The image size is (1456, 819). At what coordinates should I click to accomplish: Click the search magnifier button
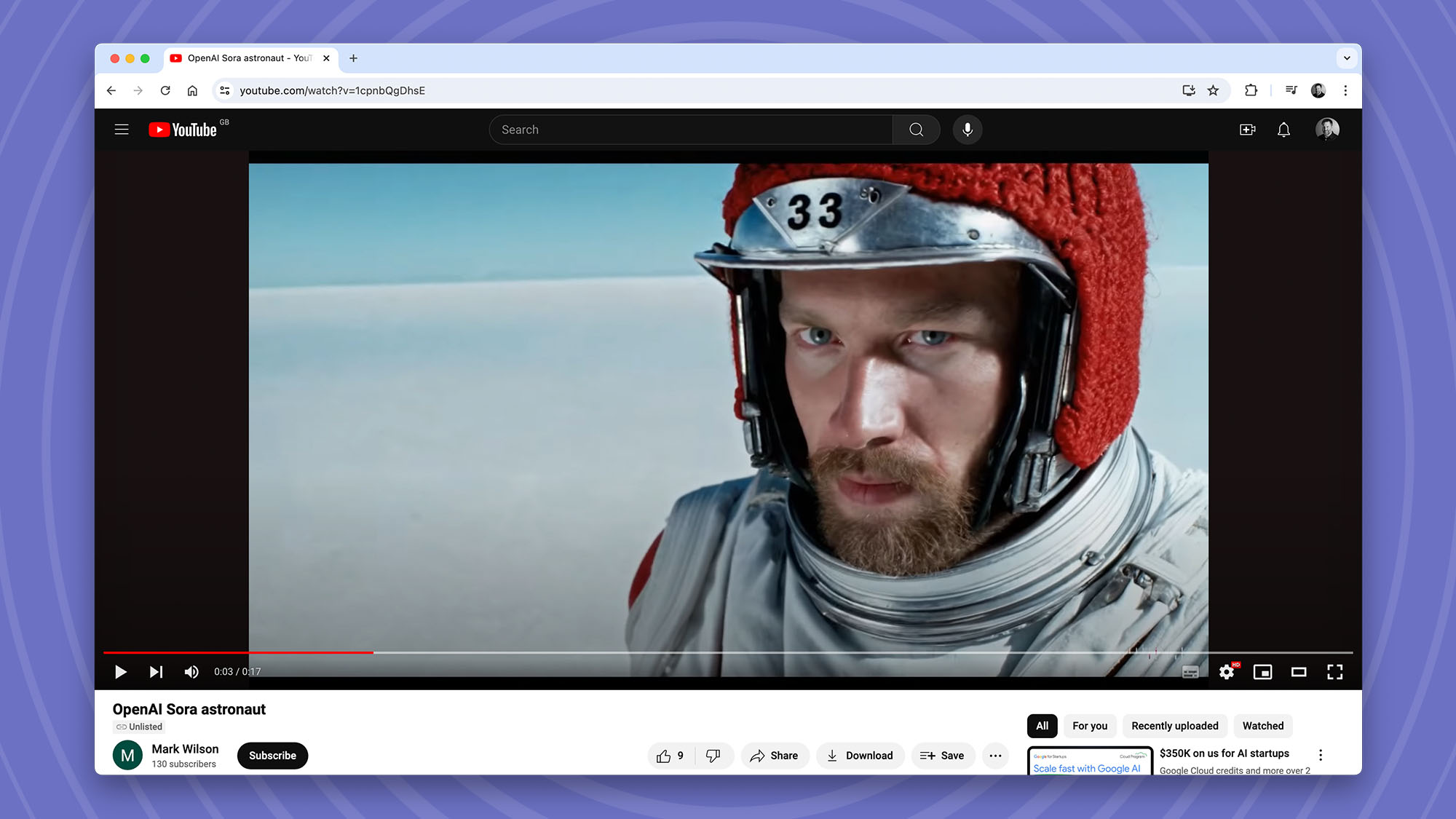pos(916,130)
